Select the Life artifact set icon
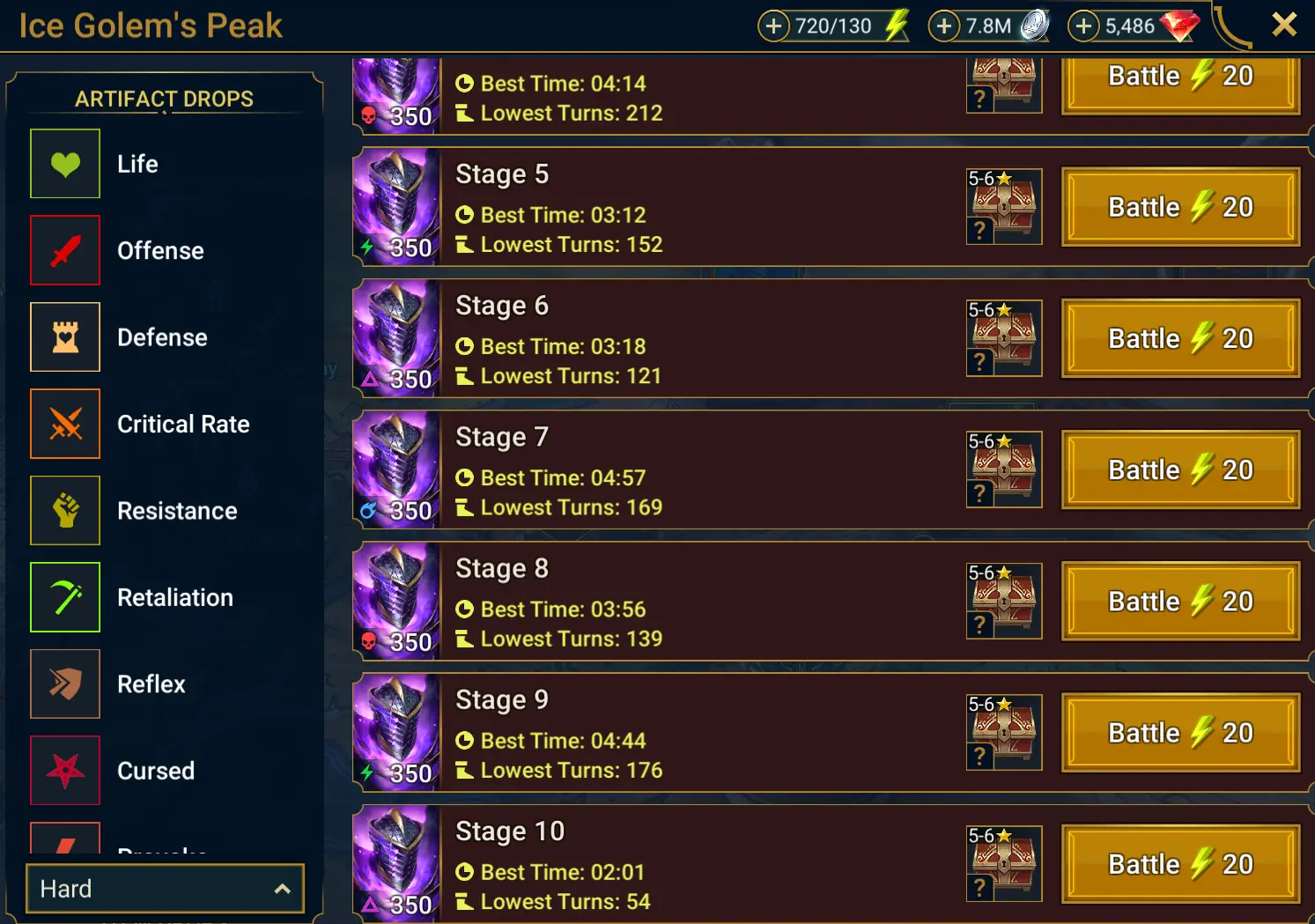Screen dimensions: 1315x924 pos(65,164)
